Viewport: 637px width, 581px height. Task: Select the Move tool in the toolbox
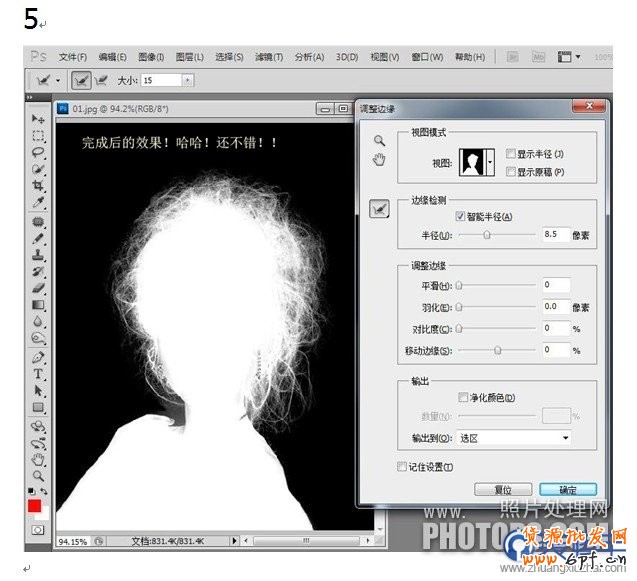click(x=39, y=119)
